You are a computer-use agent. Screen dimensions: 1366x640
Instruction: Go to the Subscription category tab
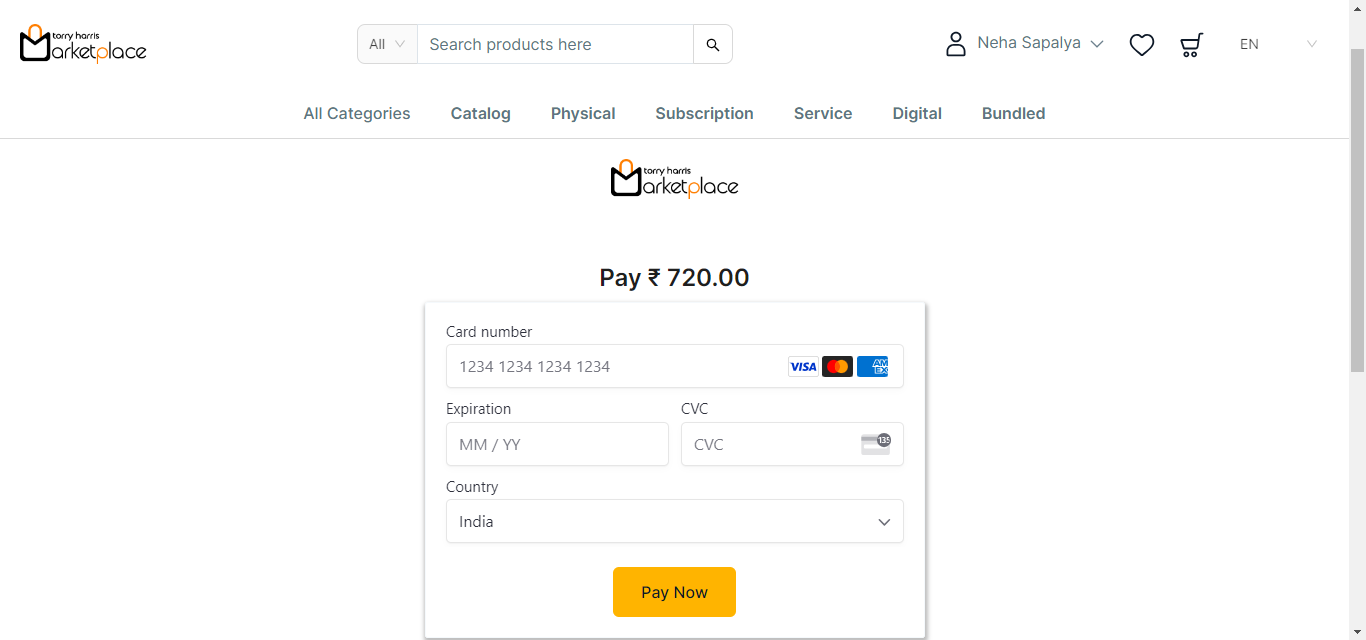coord(704,114)
